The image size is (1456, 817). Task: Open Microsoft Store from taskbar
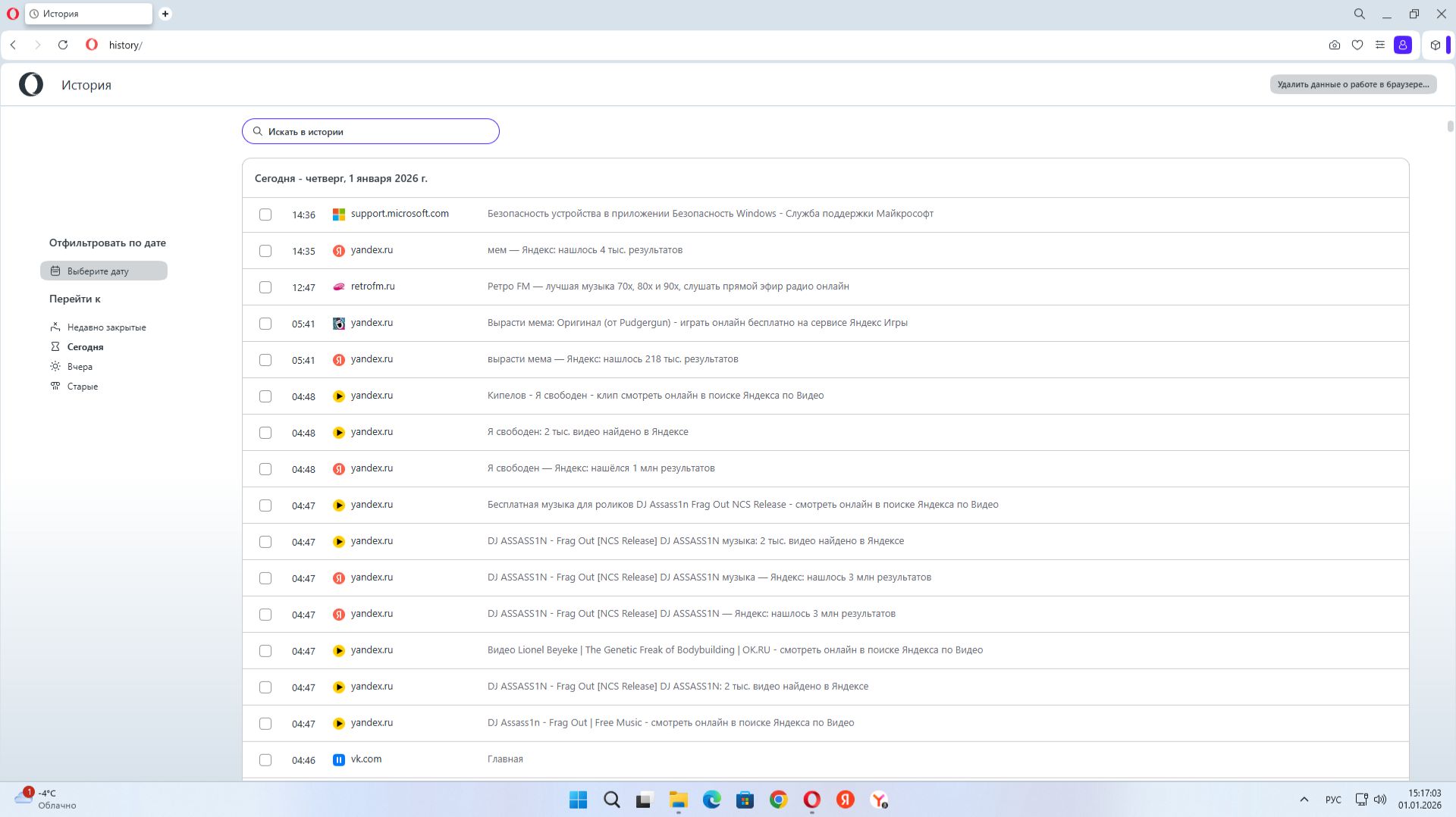point(745,800)
